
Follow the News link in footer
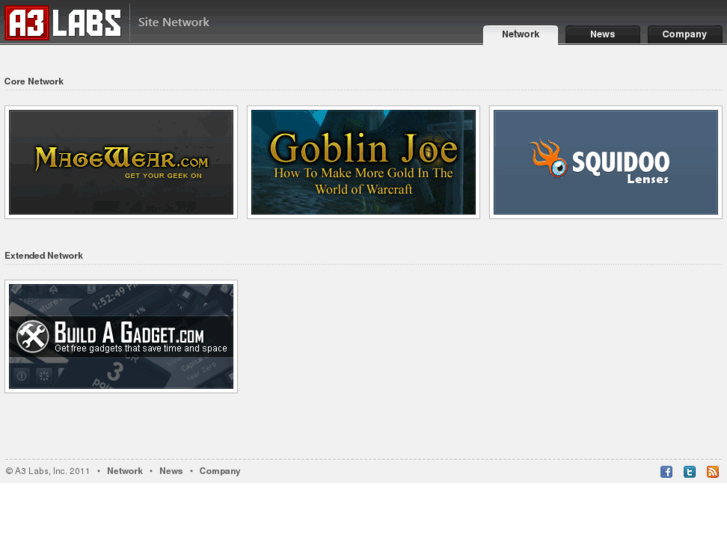171,471
